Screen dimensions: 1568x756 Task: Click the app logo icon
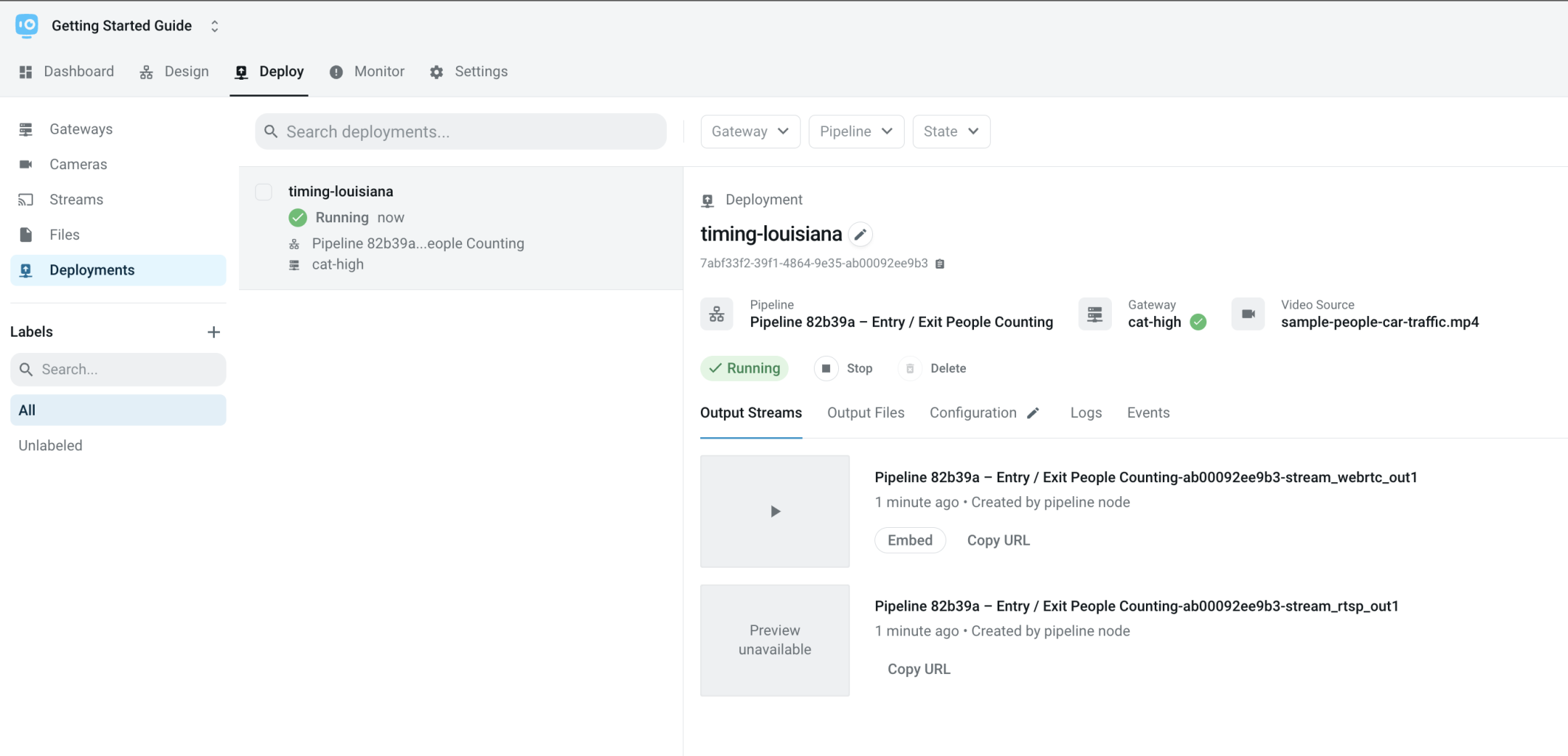[x=27, y=25]
